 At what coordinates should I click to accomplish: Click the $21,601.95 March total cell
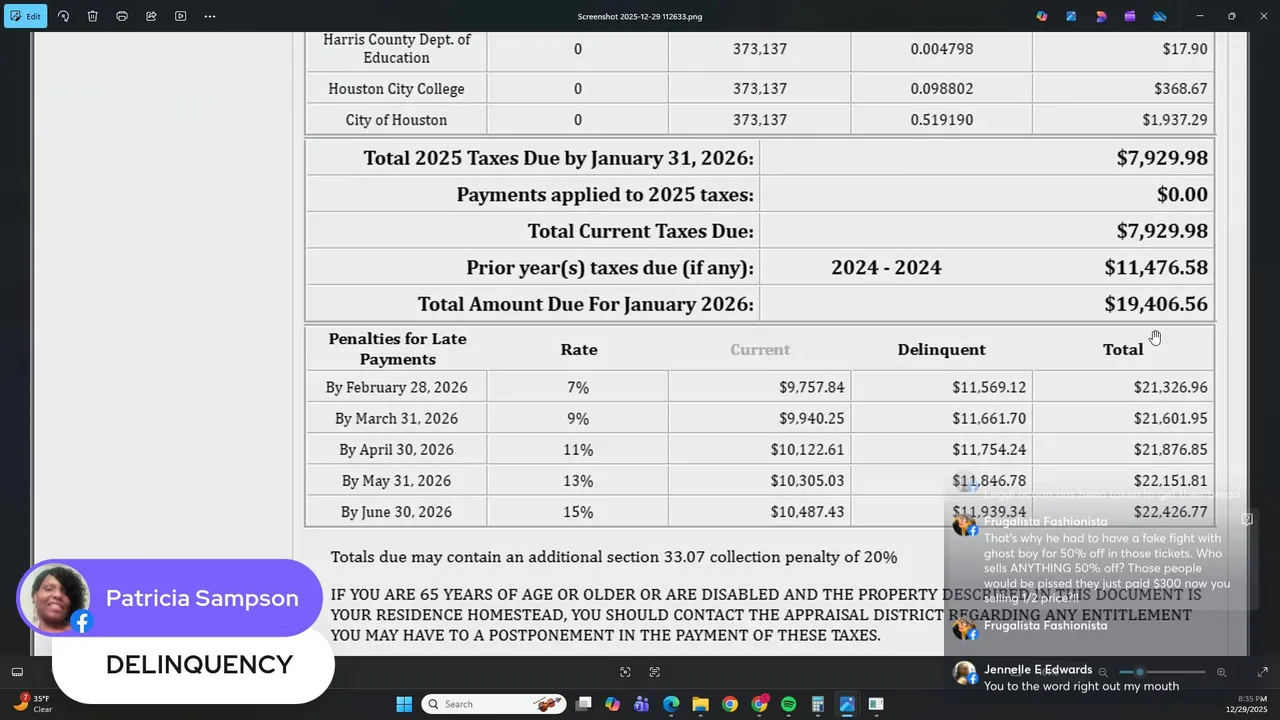pyautogui.click(x=1170, y=419)
